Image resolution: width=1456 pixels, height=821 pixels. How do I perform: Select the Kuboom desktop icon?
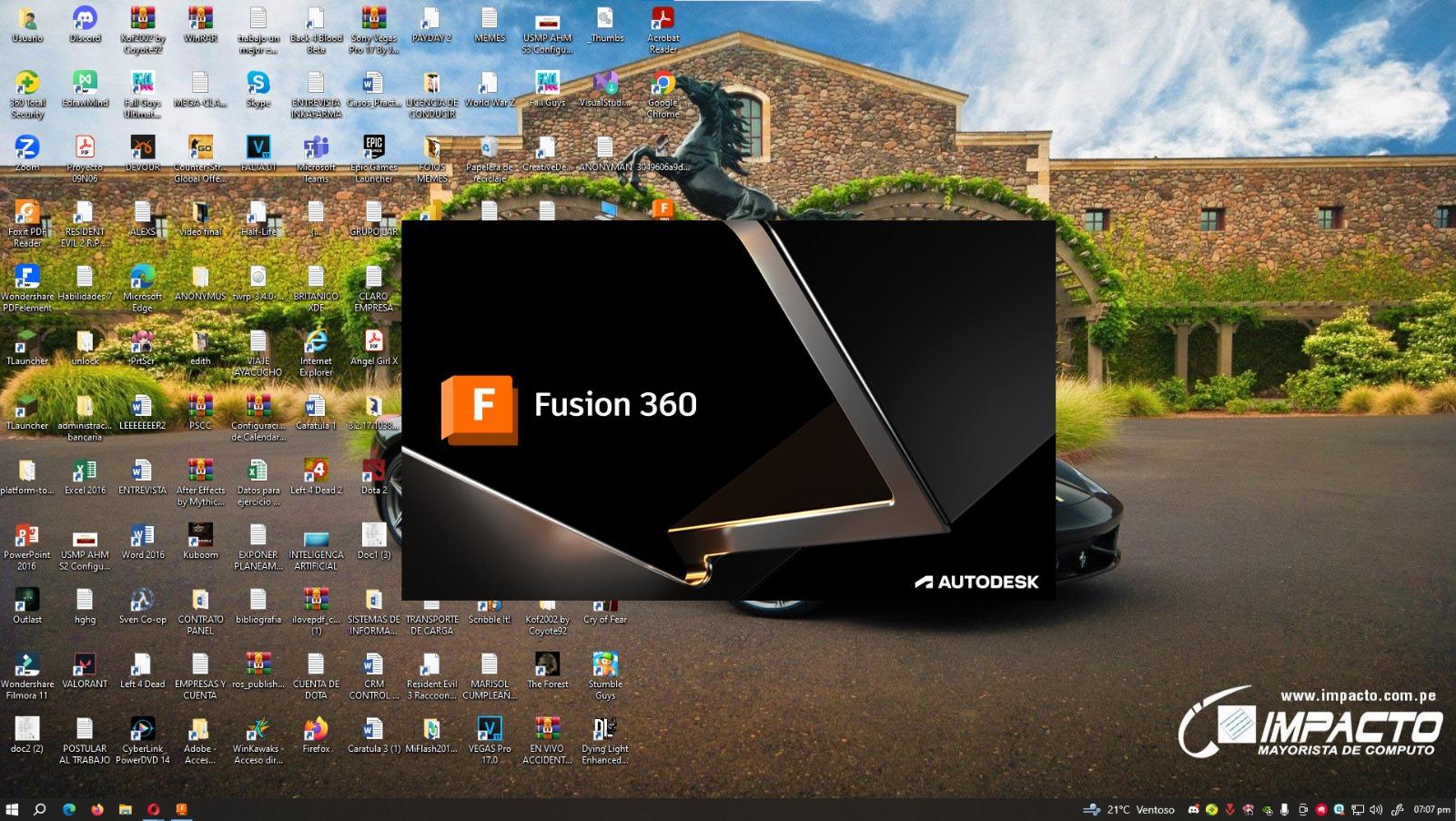coord(200,542)
